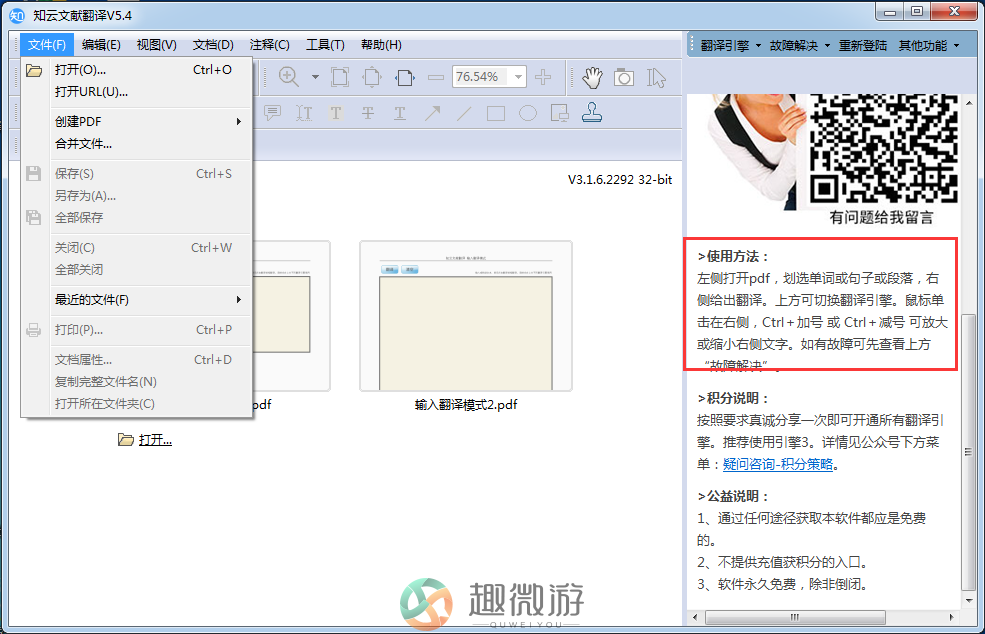The height and width of the screenshot is (634, 985).
Task: Choose 合并文件... menu entry
Action: pos(137,144)
